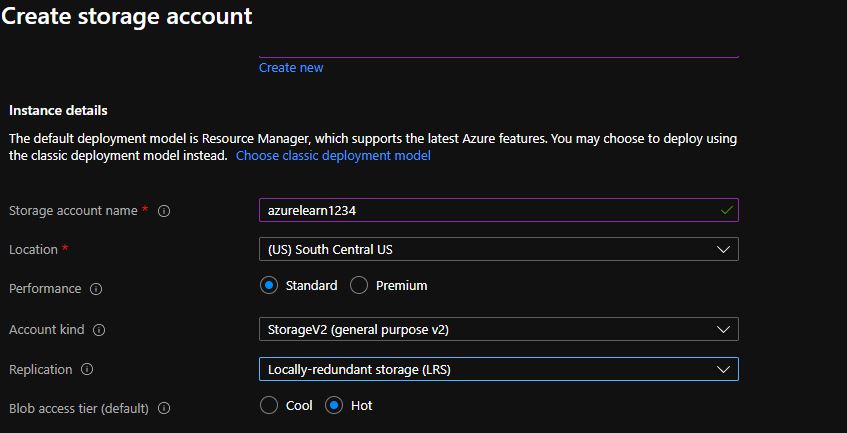Click info icon beside Storage account name
The height and width of the screenshot is (433, 847).
pyautogui.click(x=164, y=211)
